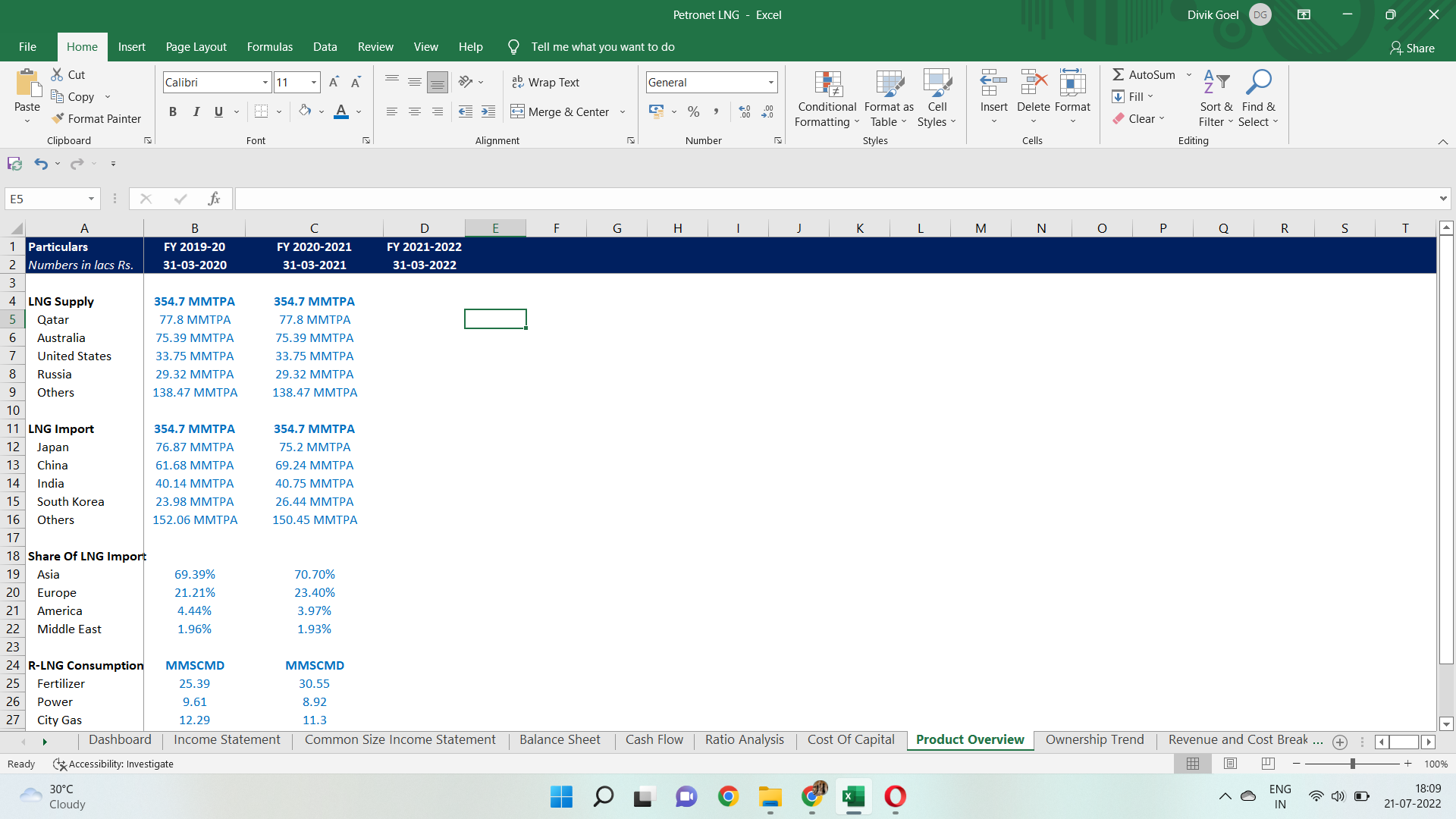This screenshot has width=1456, height=819.
Task: Click Merge & Center button
Action: [x=560, y=111]
